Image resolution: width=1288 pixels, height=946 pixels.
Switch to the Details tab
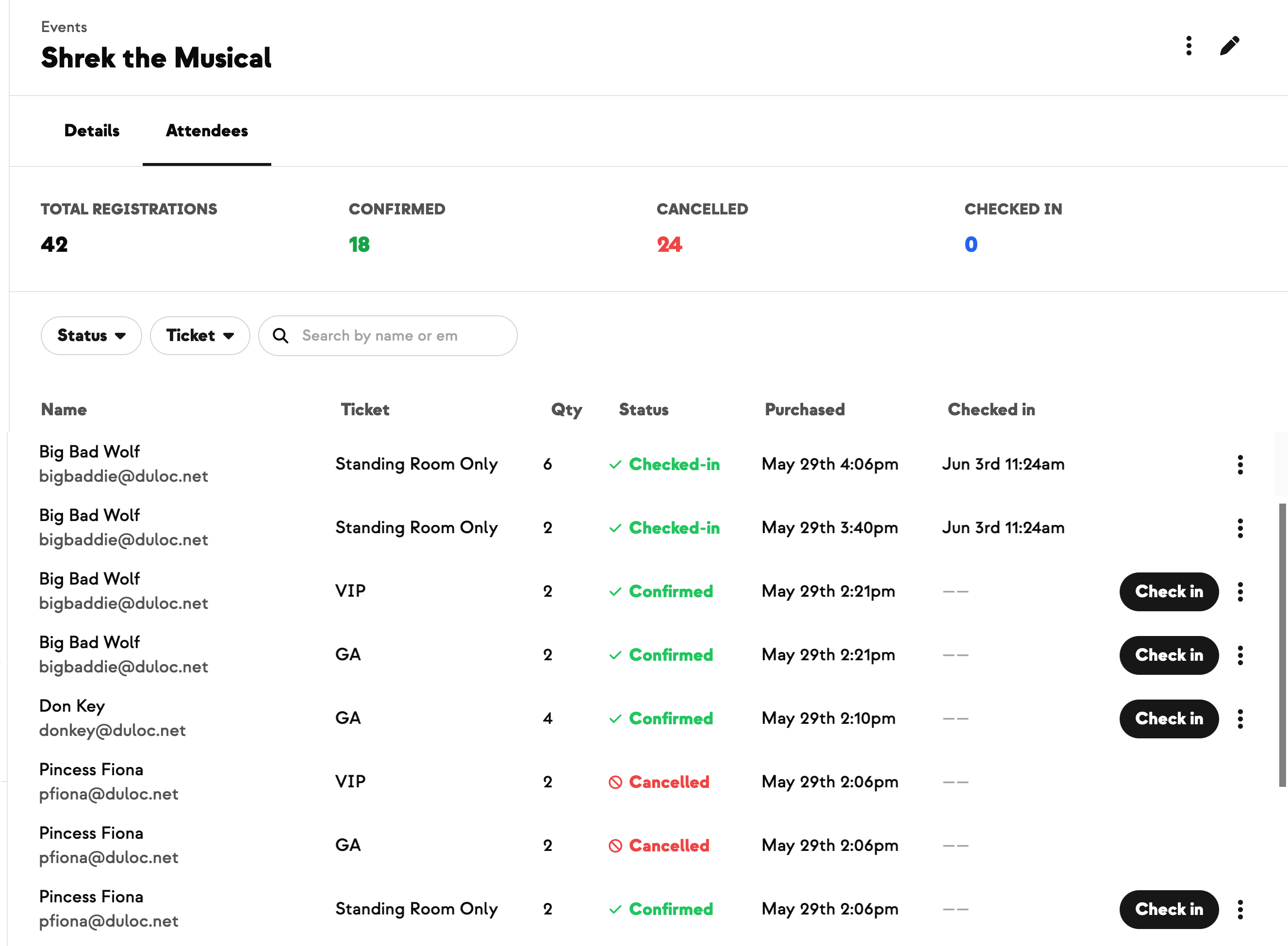(x=92, y=130)
